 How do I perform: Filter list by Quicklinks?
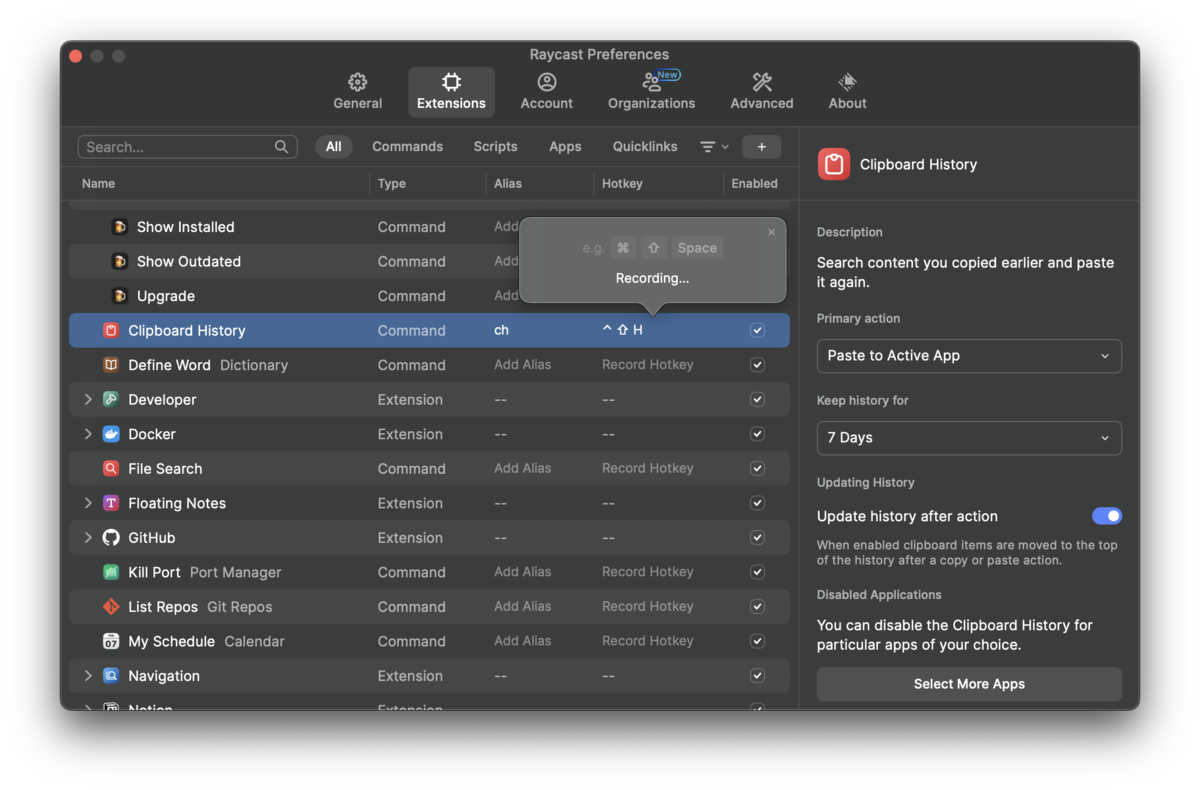(645, 147)
